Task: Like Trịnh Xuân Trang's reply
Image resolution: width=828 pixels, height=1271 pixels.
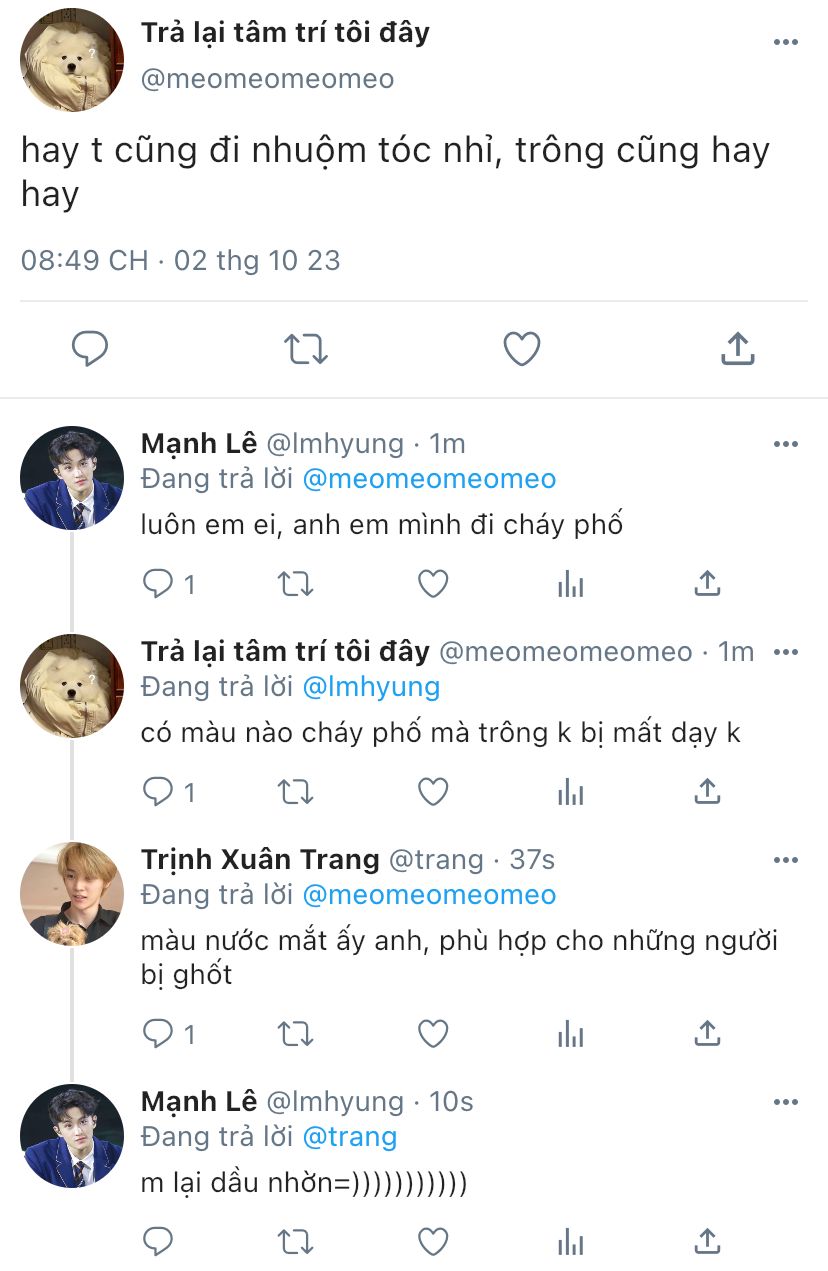Action: tap(433, 1033)
